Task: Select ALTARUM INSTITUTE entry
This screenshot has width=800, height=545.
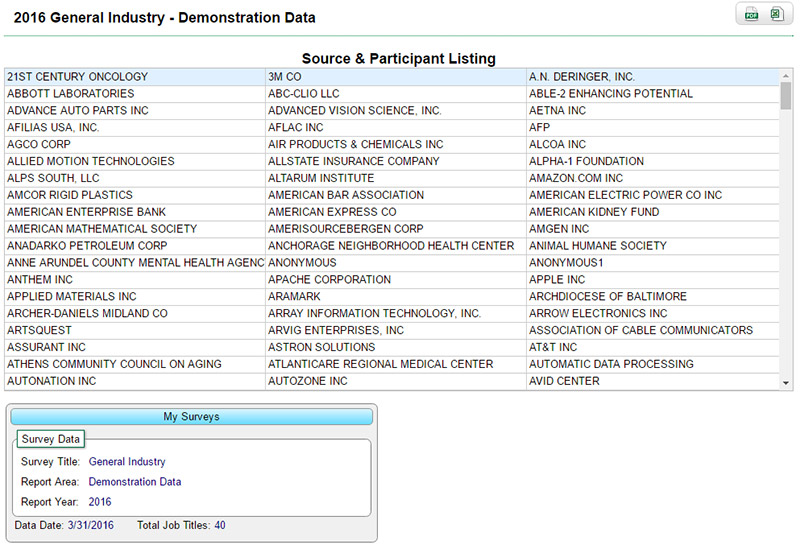Action: click(x=396, y=178)
